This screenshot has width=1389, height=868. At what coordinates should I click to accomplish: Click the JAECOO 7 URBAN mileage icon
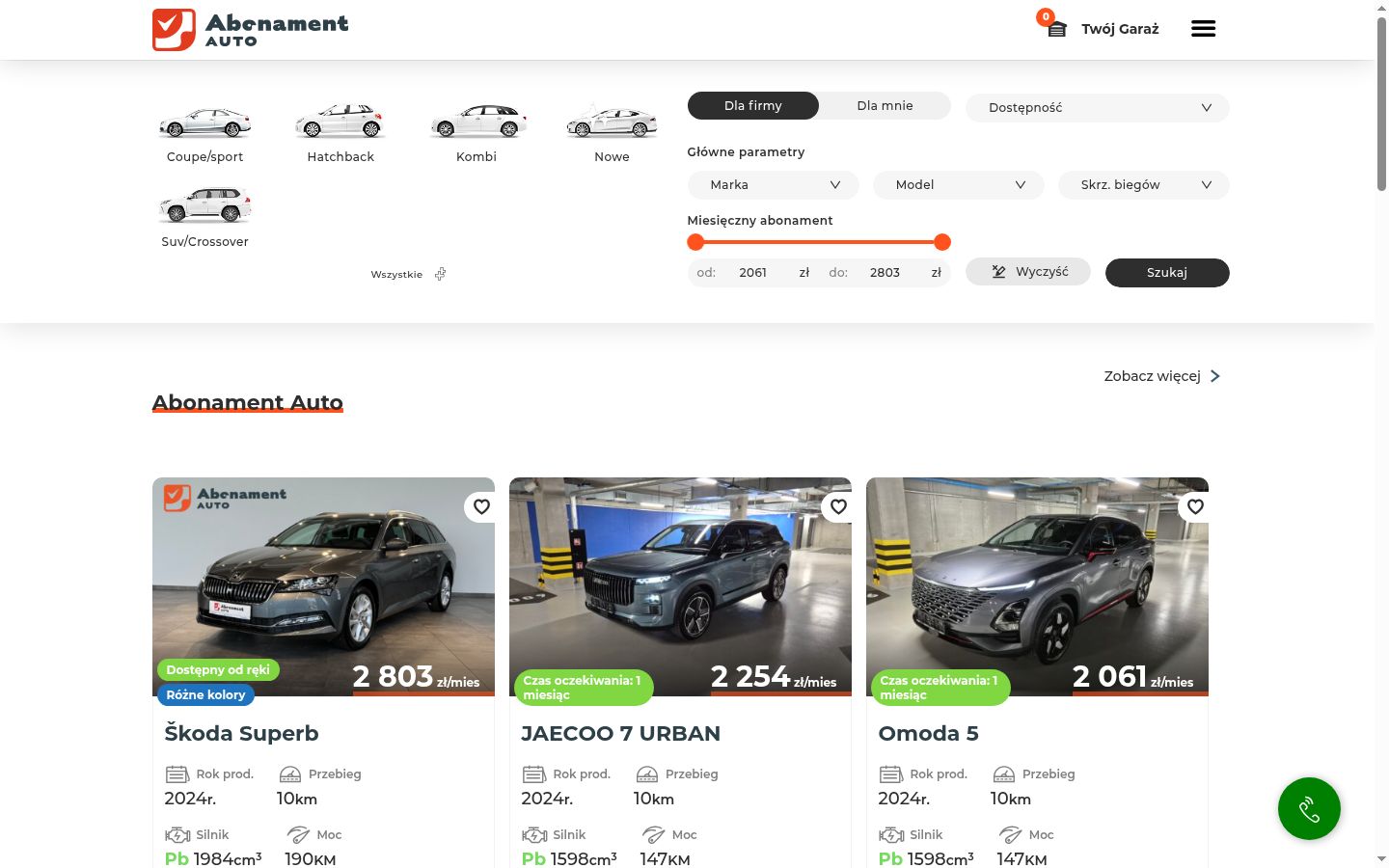pyautogui.click(x=647, y=774)
